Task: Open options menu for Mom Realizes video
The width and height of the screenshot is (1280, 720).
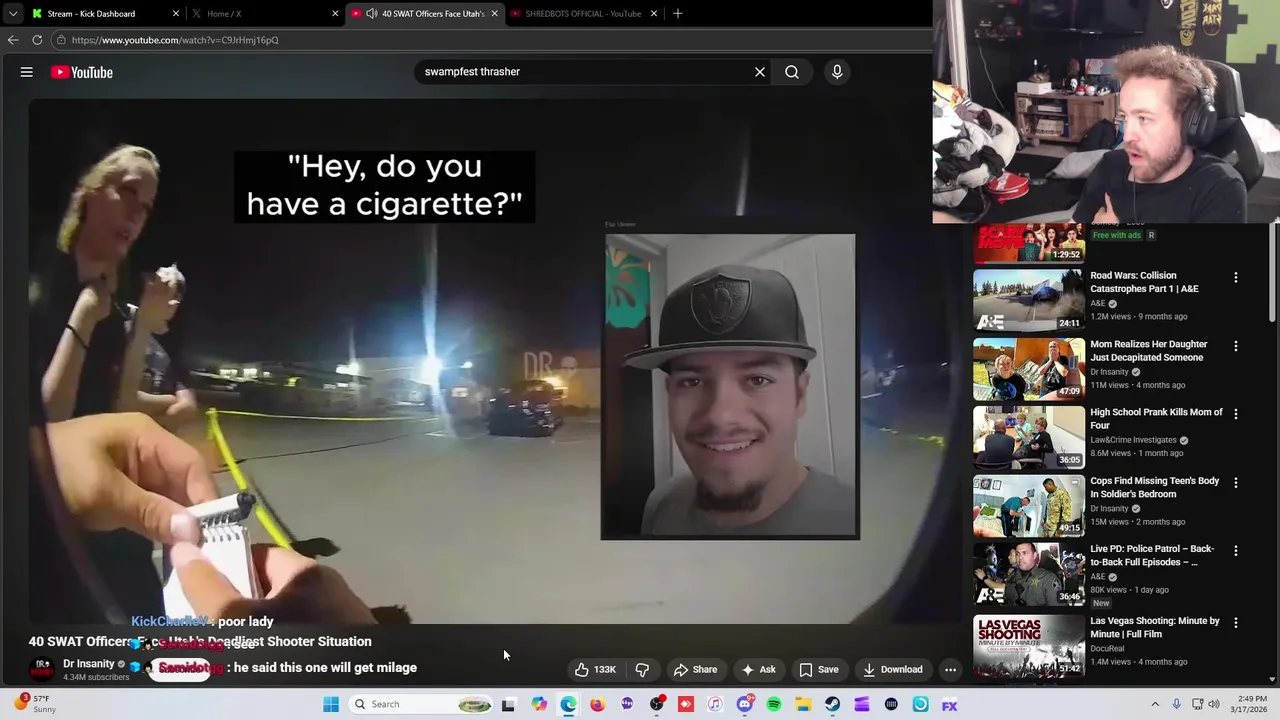Action: [x=1235, y=346]
